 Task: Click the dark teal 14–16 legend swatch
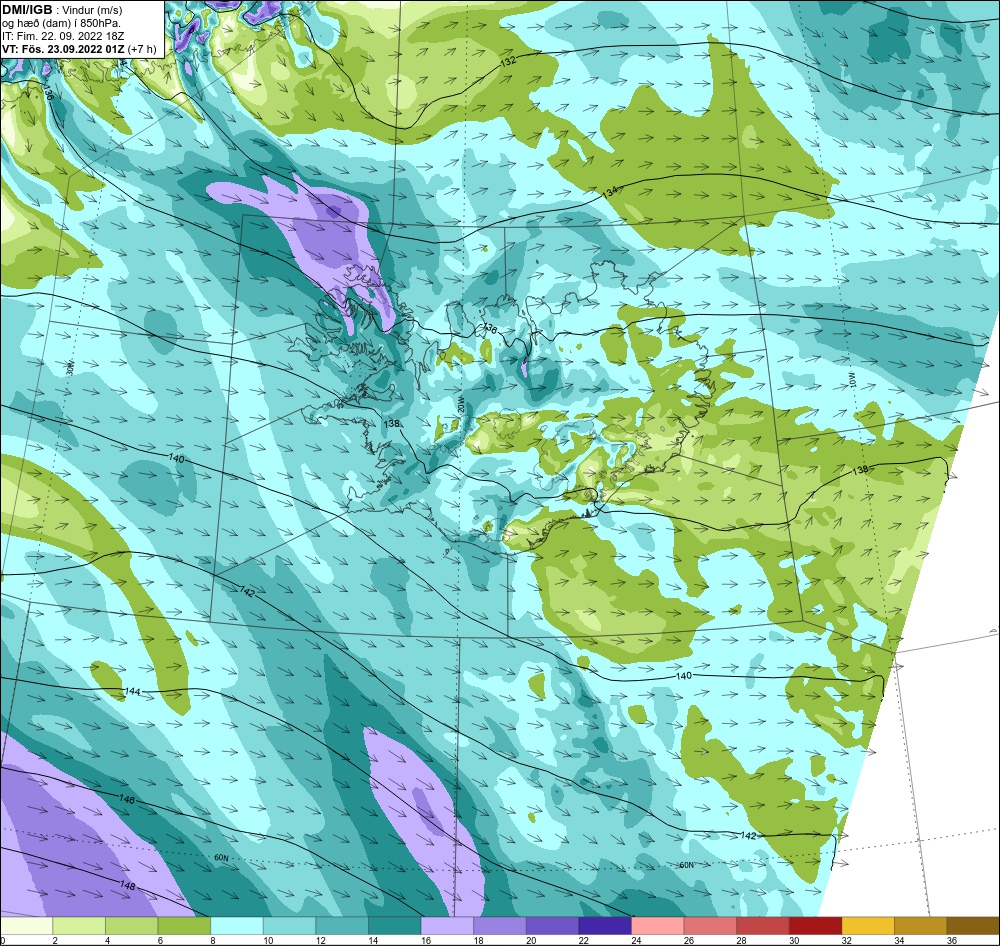click(x=395, y=926)
